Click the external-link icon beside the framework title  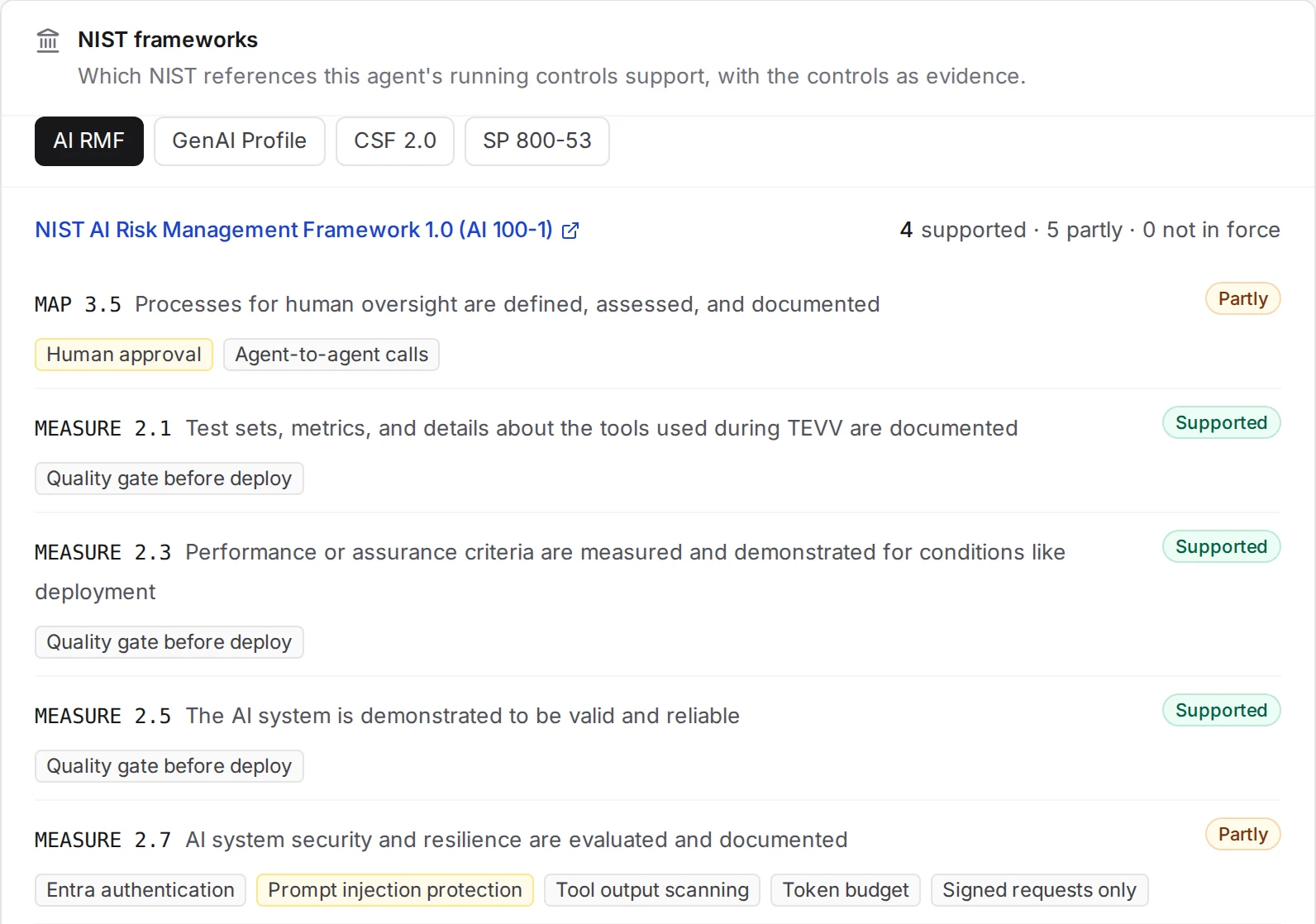[x=570, y=231]
